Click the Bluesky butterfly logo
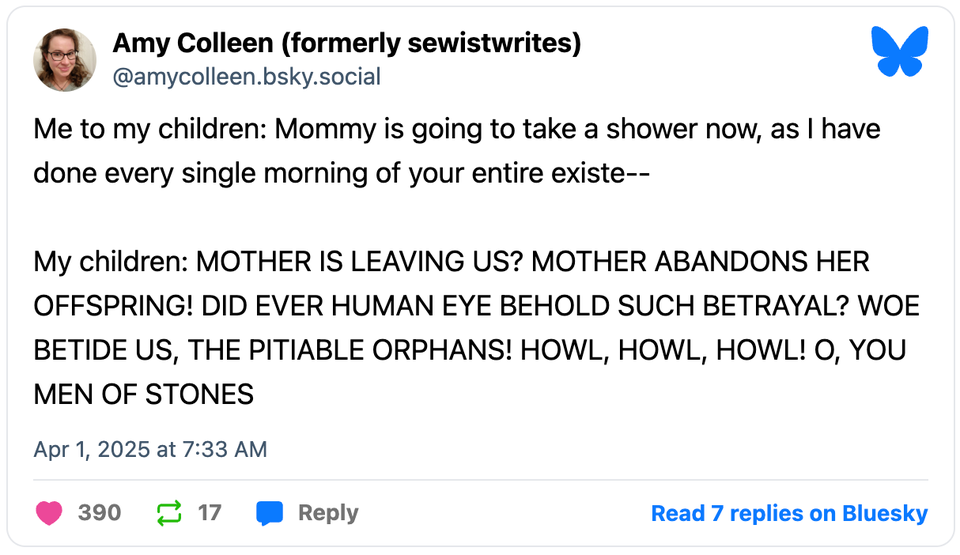This screenshot has height=555, width=960. pyautogui.click(x=899, y=51)
